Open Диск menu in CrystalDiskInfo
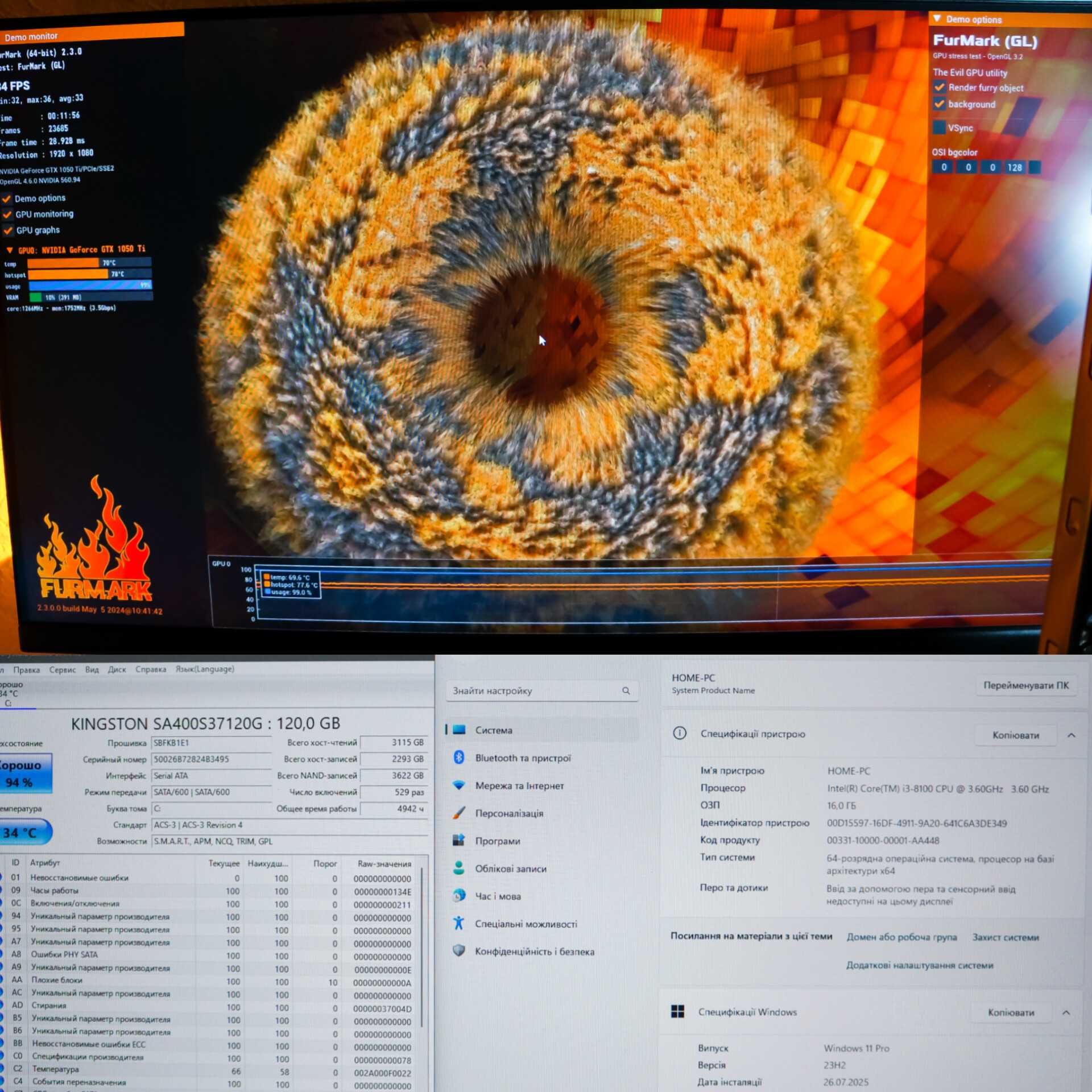The height and width of the screenshot is (1092, 1092). (x=117, y=669)
